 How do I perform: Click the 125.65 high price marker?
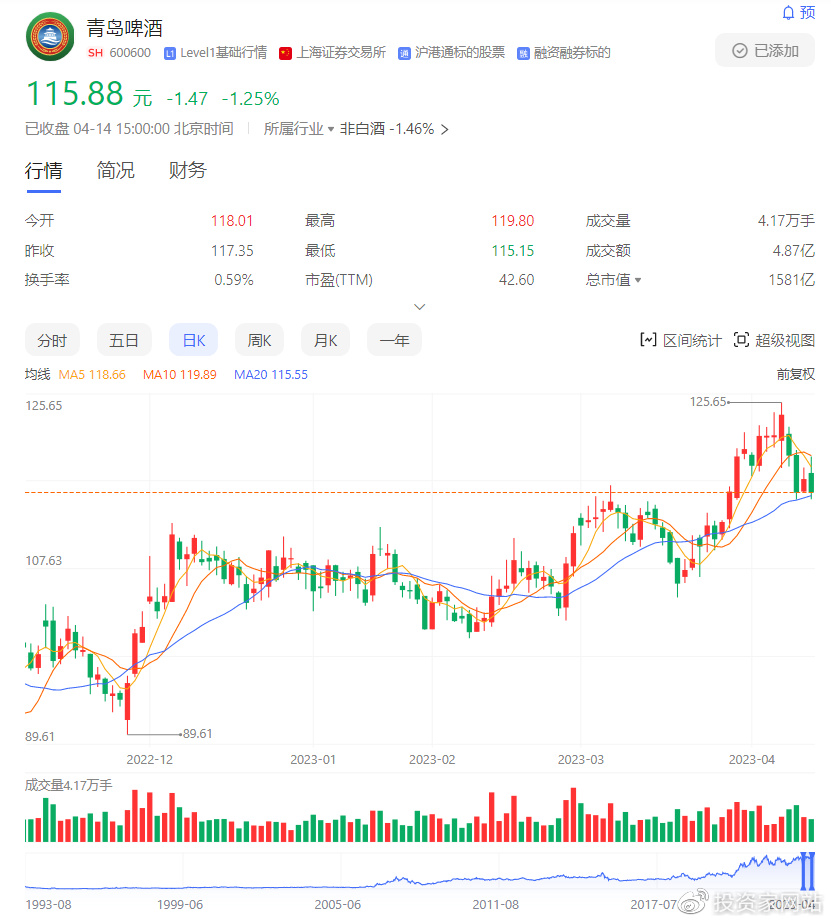(708, 401)
